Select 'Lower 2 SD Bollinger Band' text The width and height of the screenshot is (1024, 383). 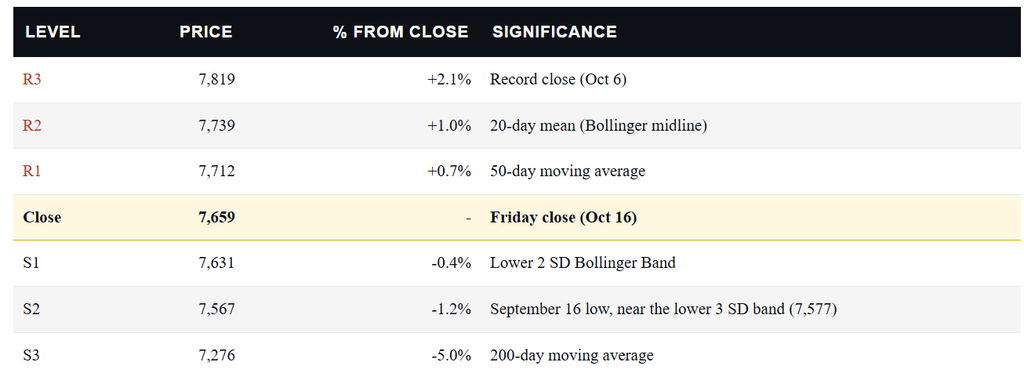(583, 263)
